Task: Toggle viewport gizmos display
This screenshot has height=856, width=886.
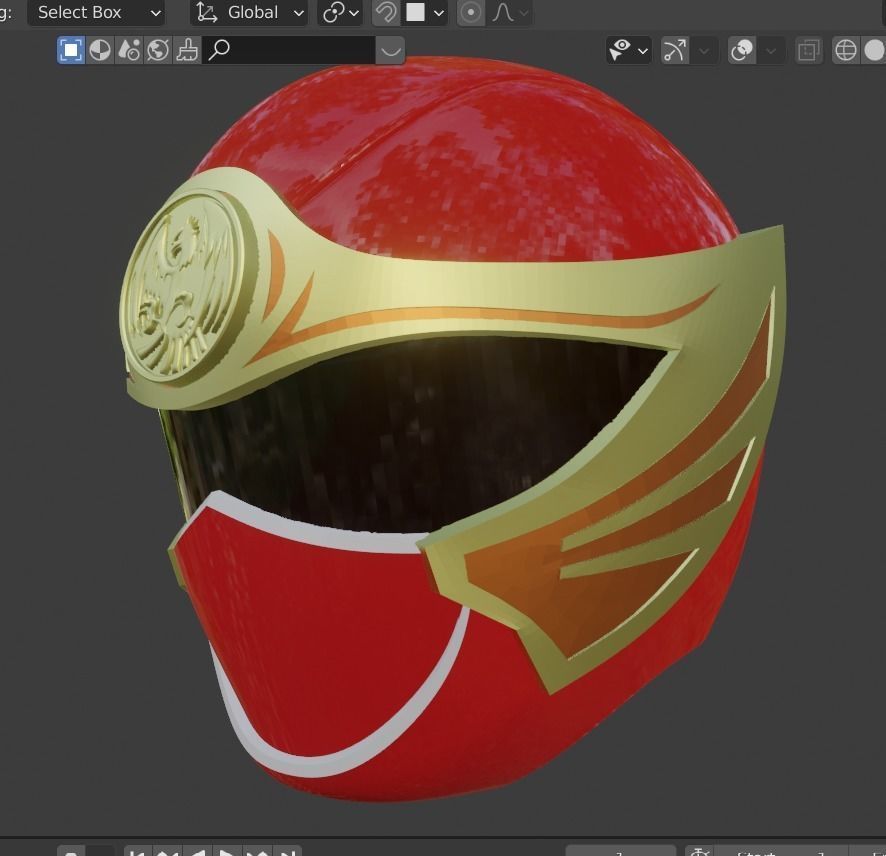Action: (675, 50)
